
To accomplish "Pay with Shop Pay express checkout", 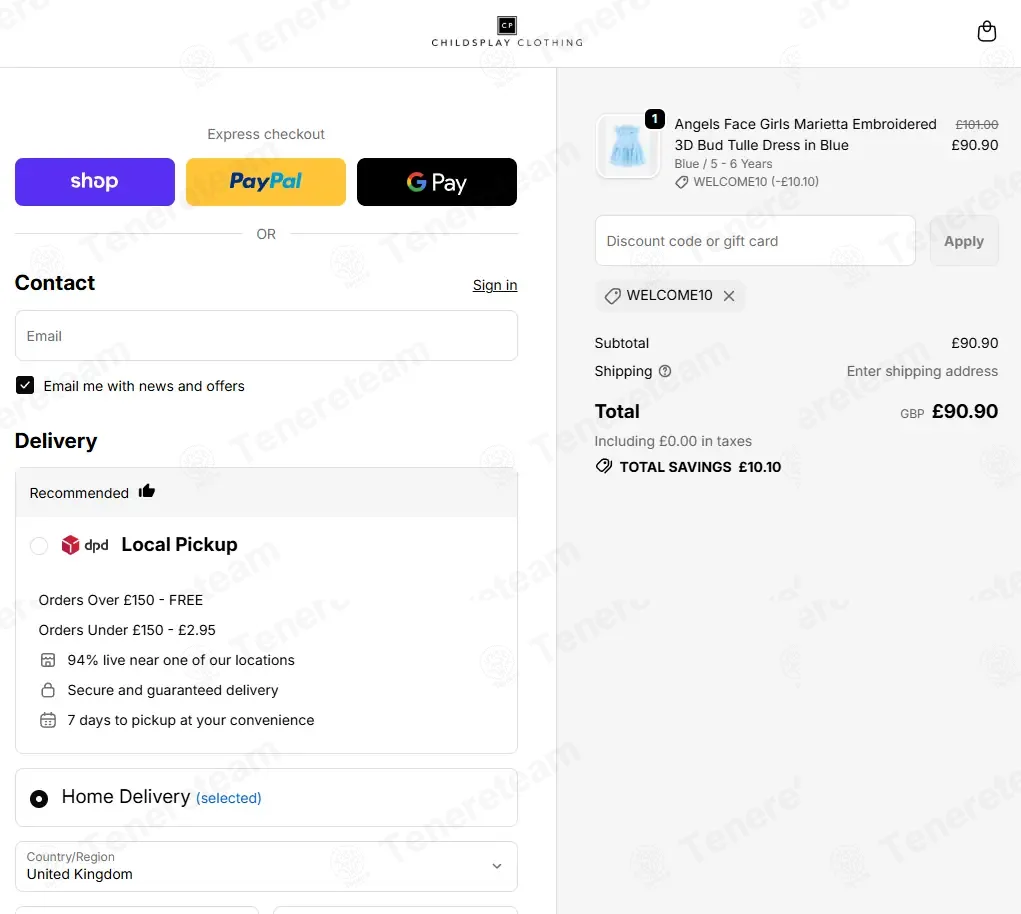I will click(x=95, y=182).
